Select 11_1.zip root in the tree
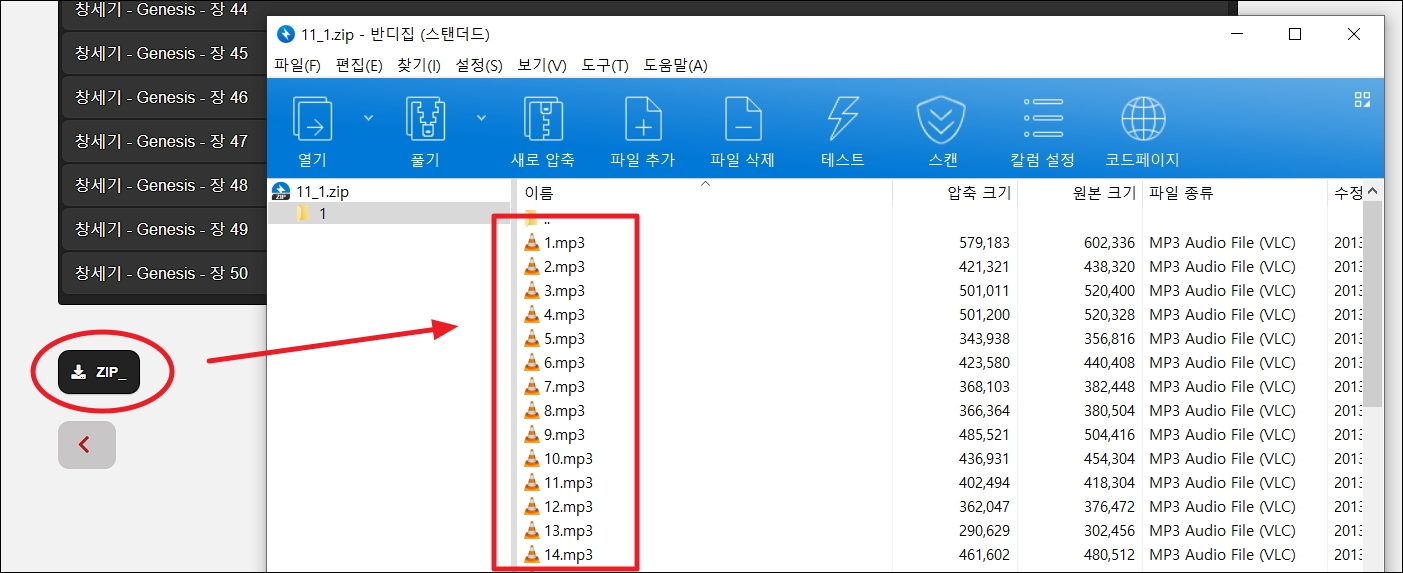 click(x=324, y=192)
